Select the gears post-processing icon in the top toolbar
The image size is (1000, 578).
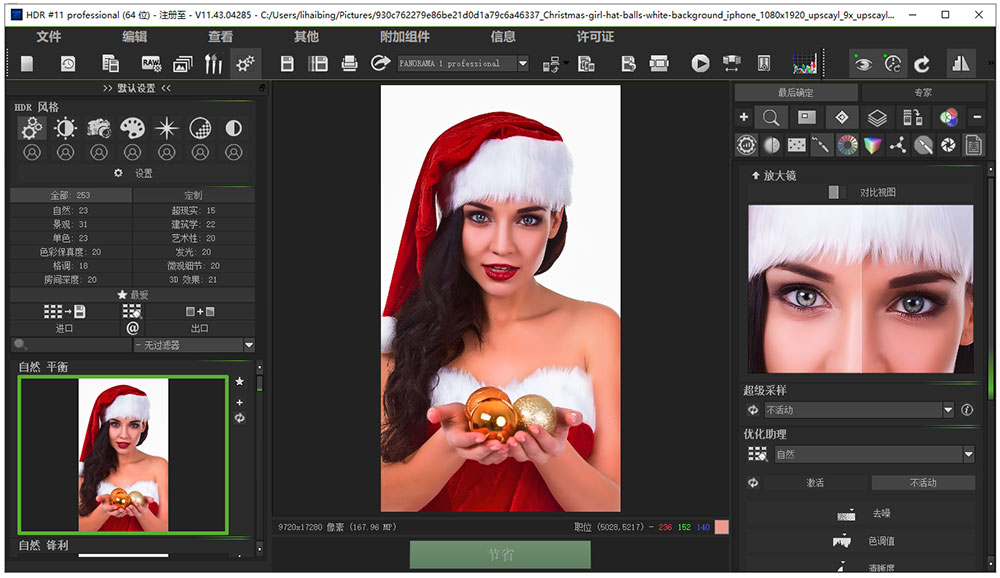click(x=246, y=63)
